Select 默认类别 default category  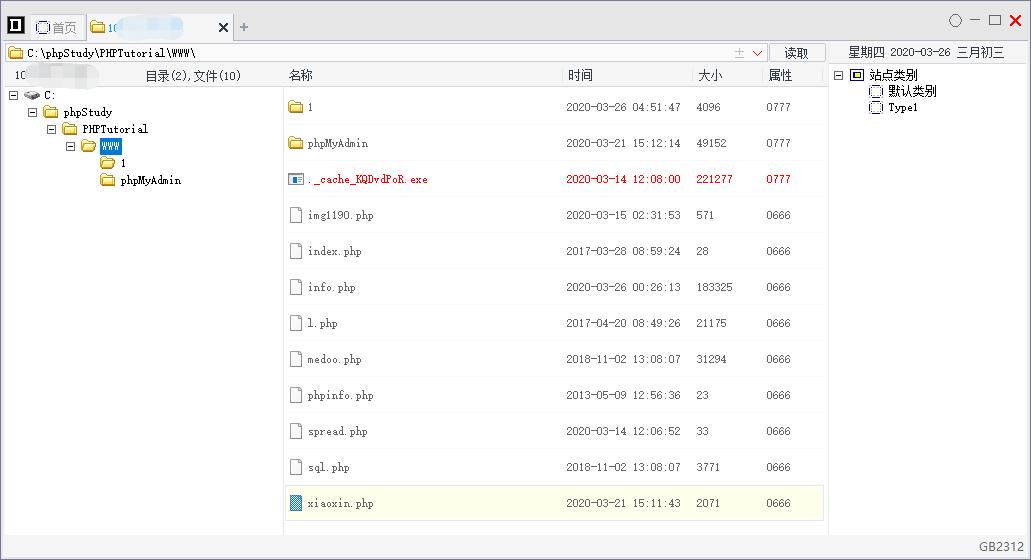pos(912,91)
